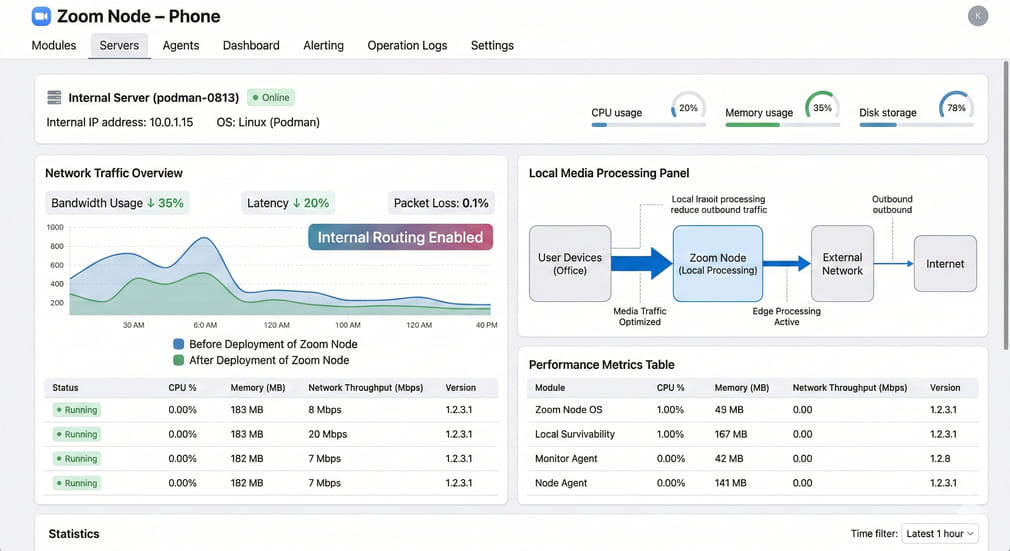Image resolution: width=1010 pixels, height=551 pixels.
Task: Click the User Devices (Office) diagram node
Action: [x=570, y=264]
